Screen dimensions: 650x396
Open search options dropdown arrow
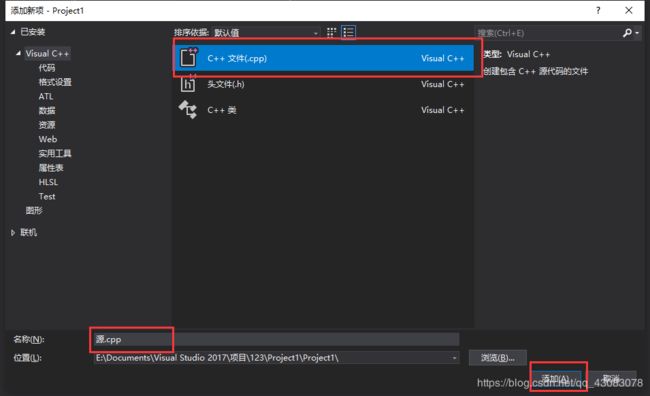(637, 33)
